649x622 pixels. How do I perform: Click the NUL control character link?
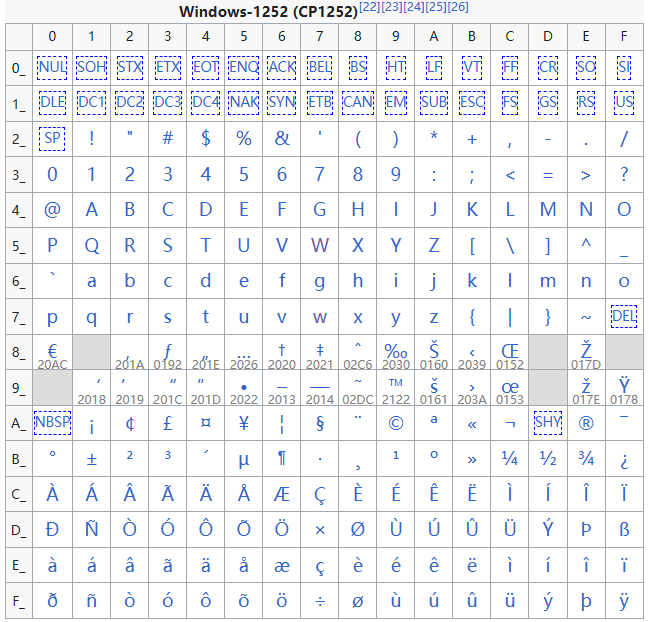click(52, 67)
